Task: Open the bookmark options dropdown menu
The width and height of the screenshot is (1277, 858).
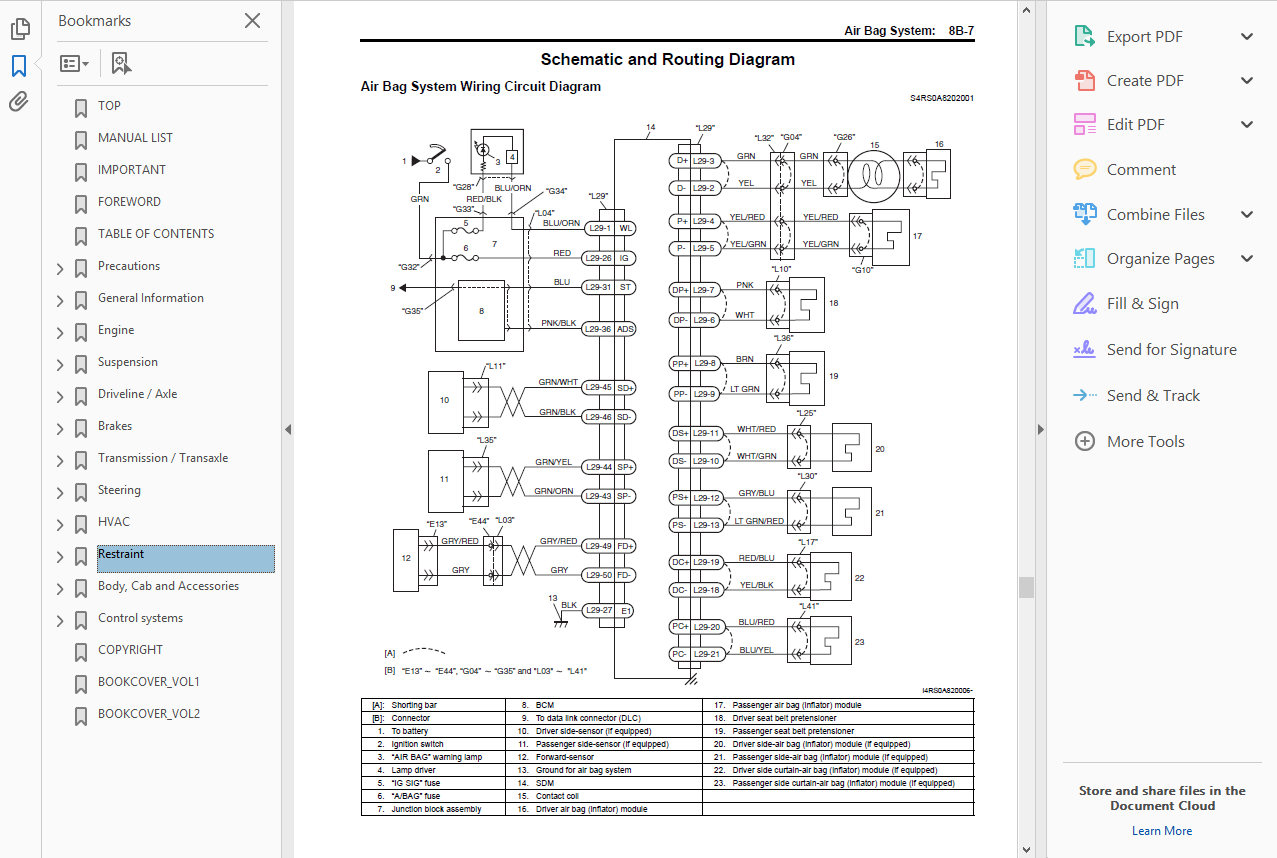Action: [x=75, y=64]
